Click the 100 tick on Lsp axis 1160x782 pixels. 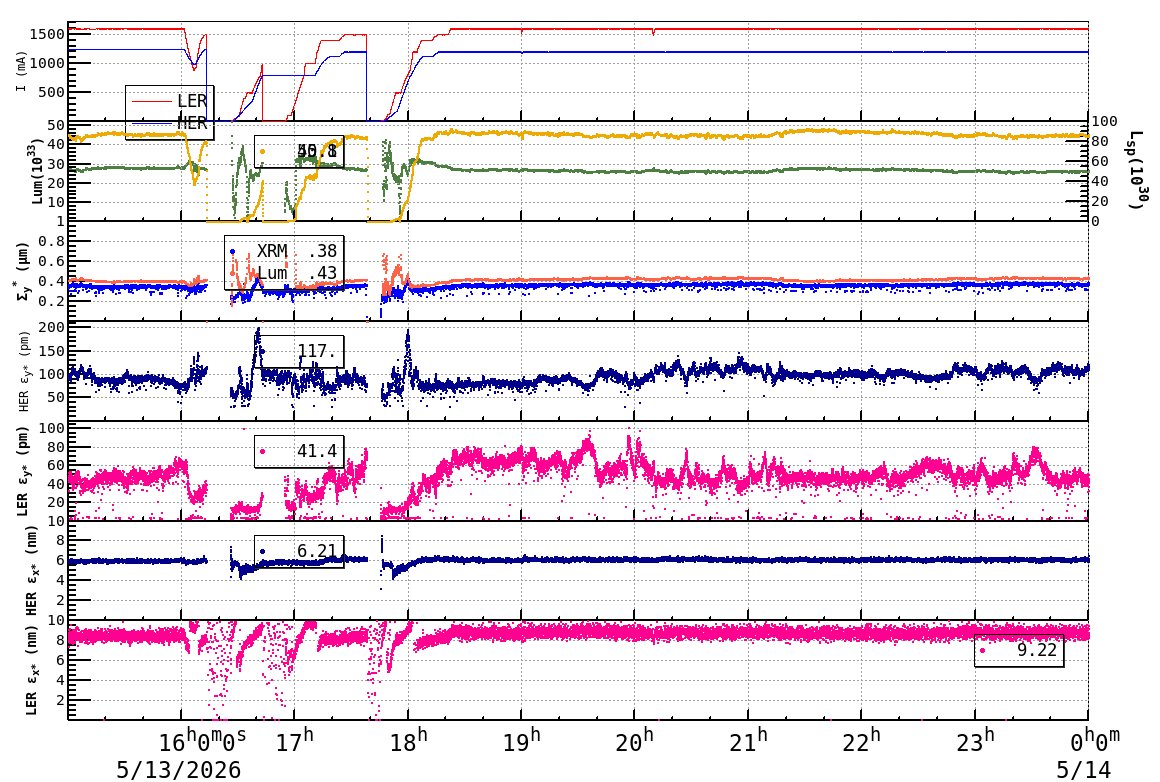coord(1104,121)
